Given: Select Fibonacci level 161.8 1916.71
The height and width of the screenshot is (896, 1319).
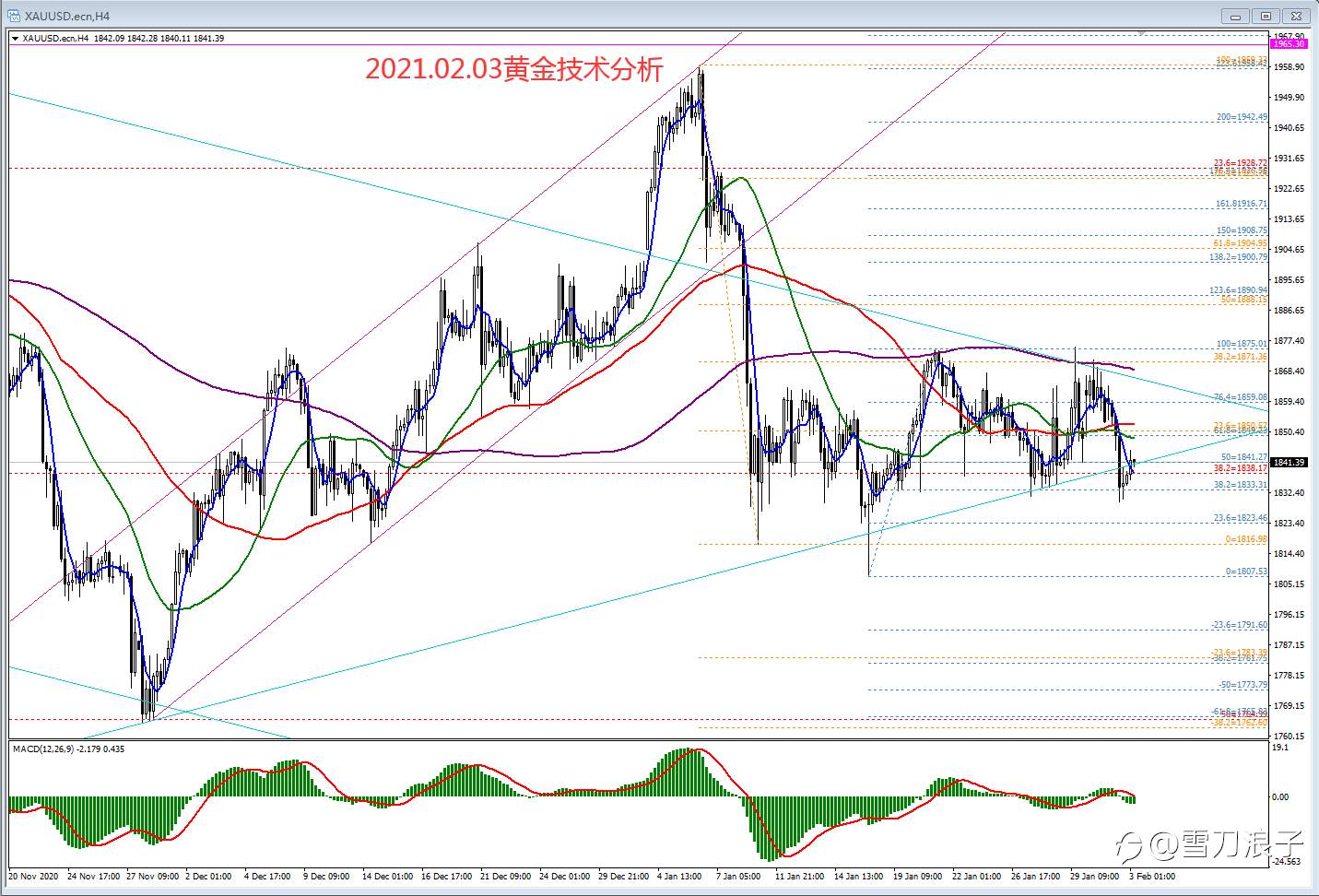Looking at the screenshot, I should (1242, 204).
